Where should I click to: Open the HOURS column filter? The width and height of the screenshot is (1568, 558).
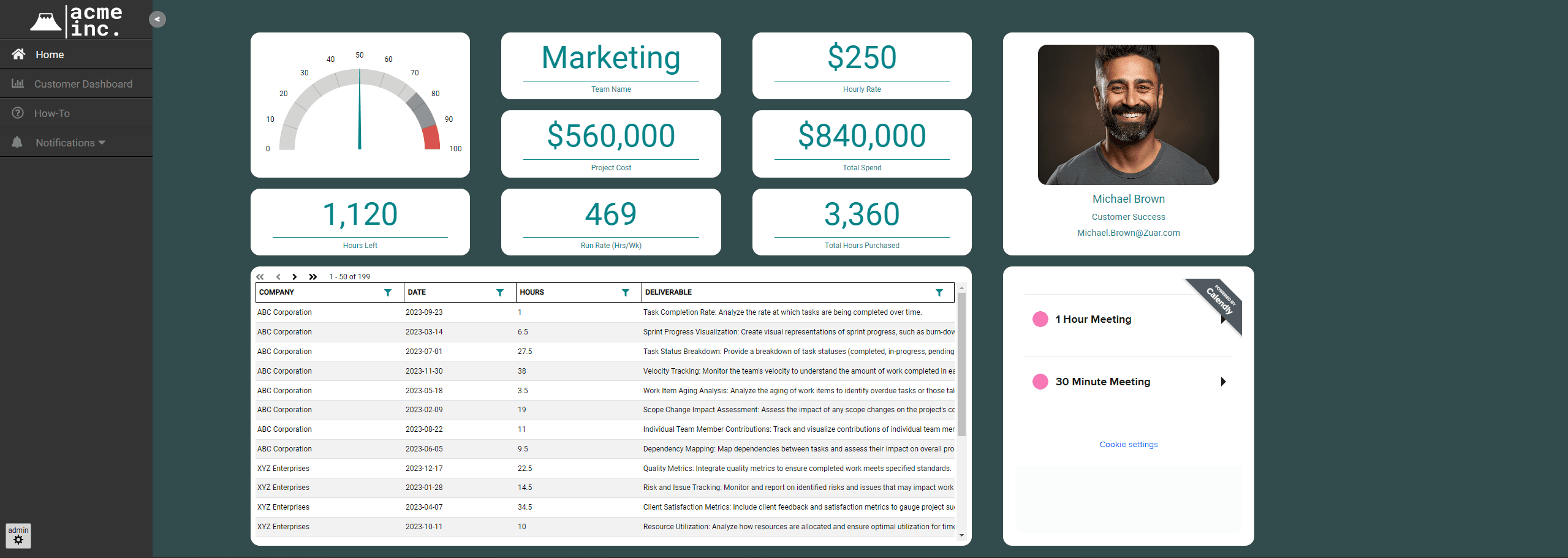626,293
